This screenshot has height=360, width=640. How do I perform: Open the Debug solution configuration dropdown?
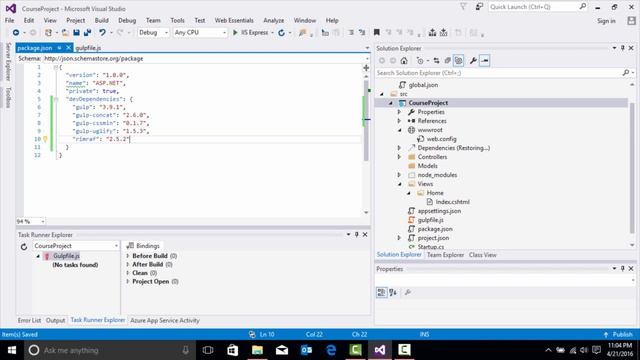point(153,33)
